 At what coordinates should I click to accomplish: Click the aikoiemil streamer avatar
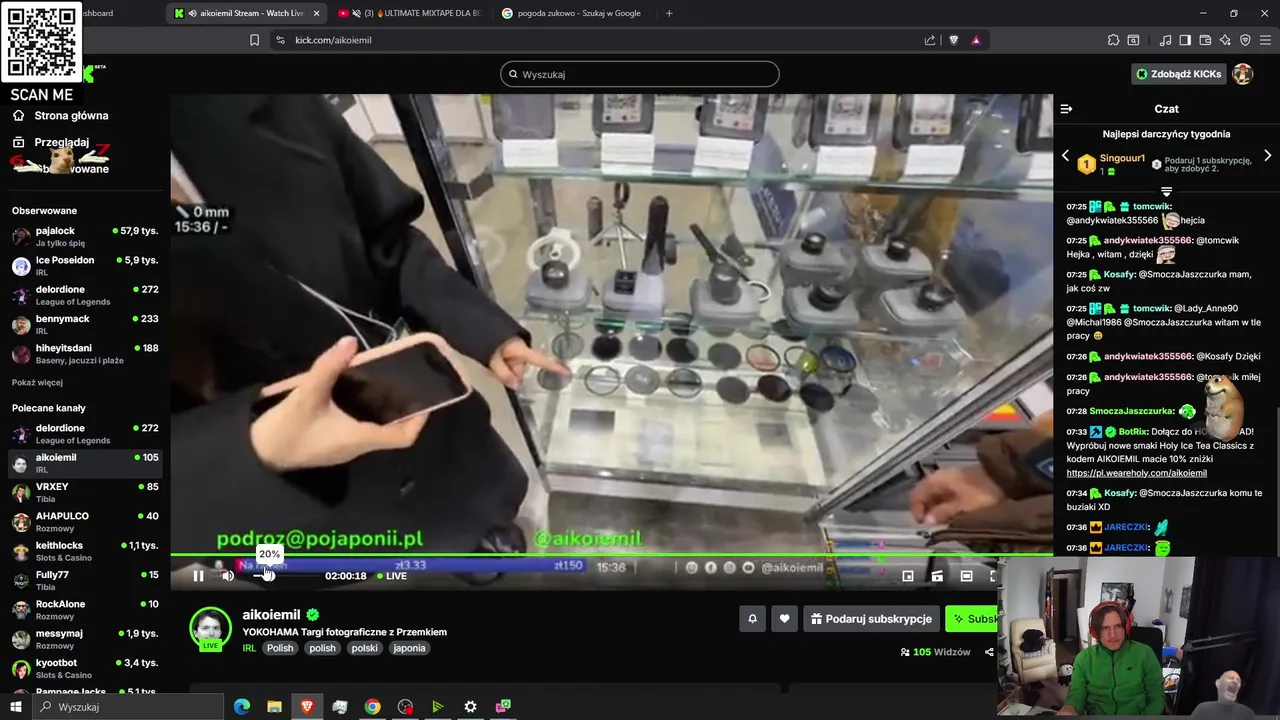tap(210, 628)
